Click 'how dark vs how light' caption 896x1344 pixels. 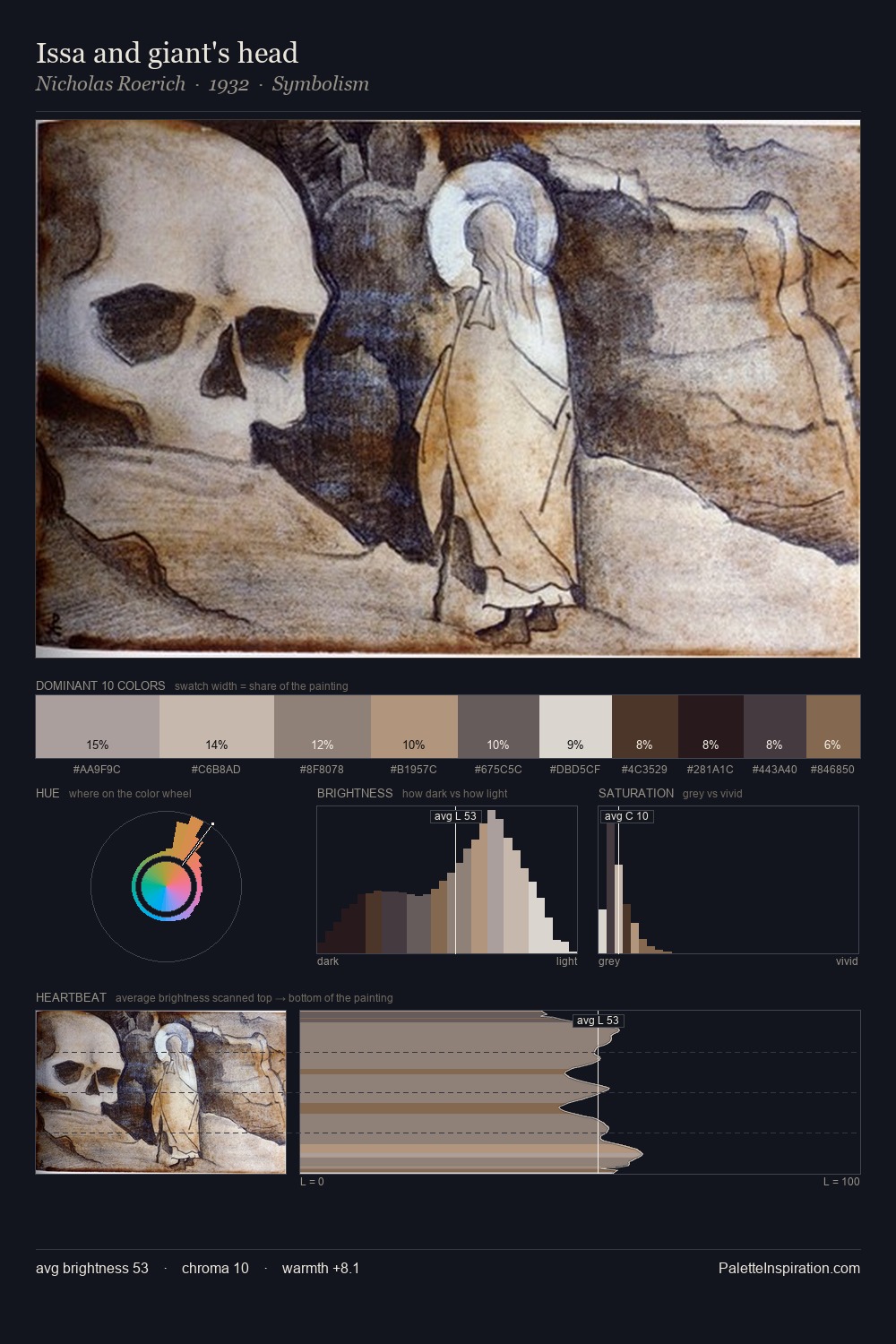pyautogui.click(x=455, y=794)
